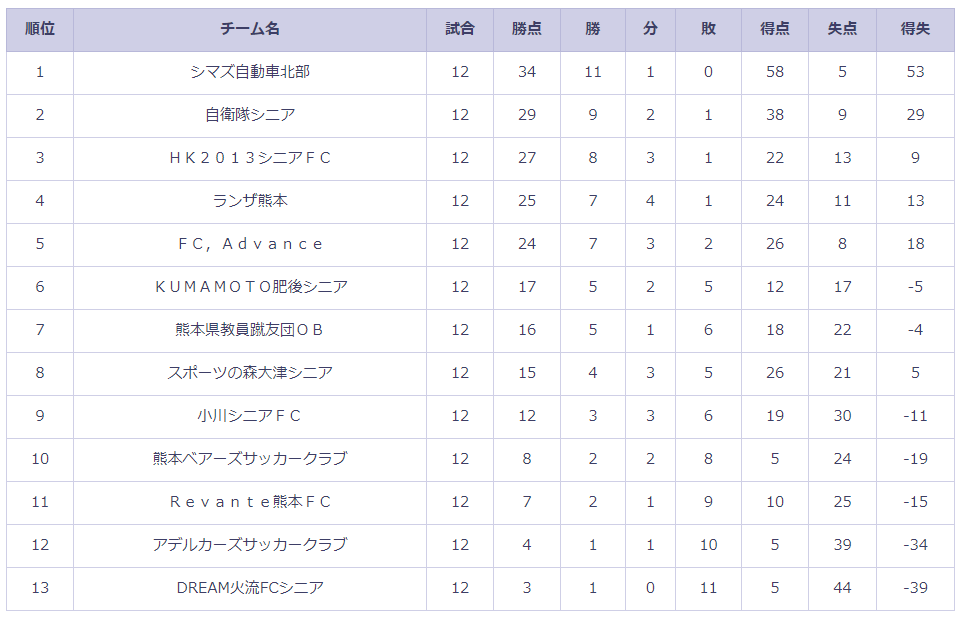
Task: Click the 勝点 column header
Action: point(526,29)
